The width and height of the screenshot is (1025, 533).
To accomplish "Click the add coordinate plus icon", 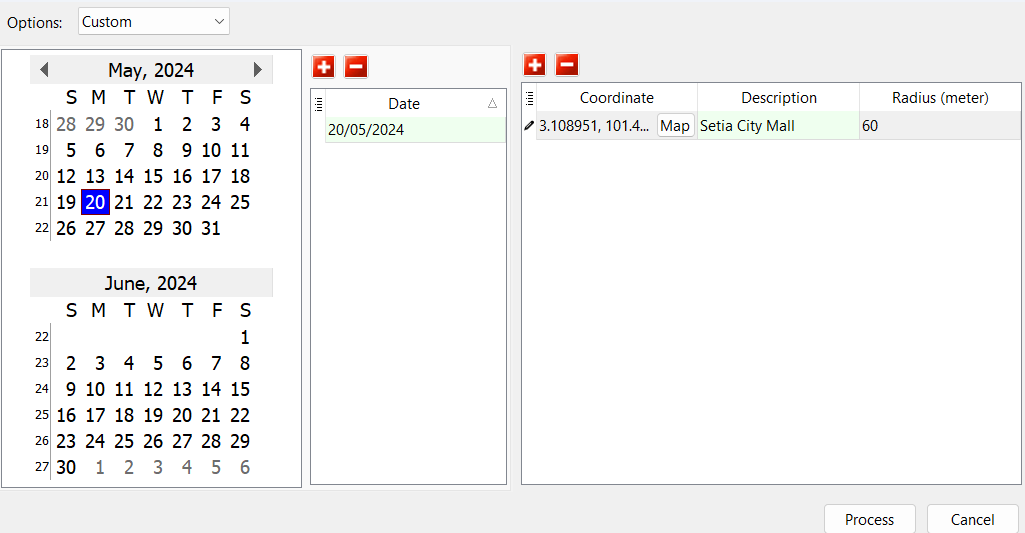I will [x=535, y=65].
